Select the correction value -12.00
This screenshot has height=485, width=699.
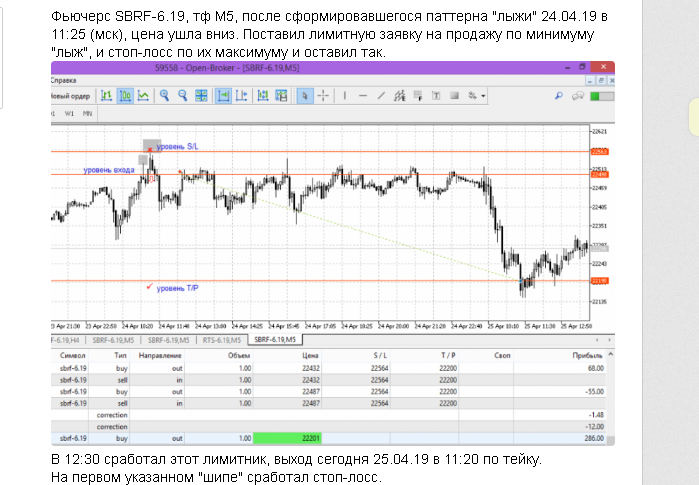(595, 426)
